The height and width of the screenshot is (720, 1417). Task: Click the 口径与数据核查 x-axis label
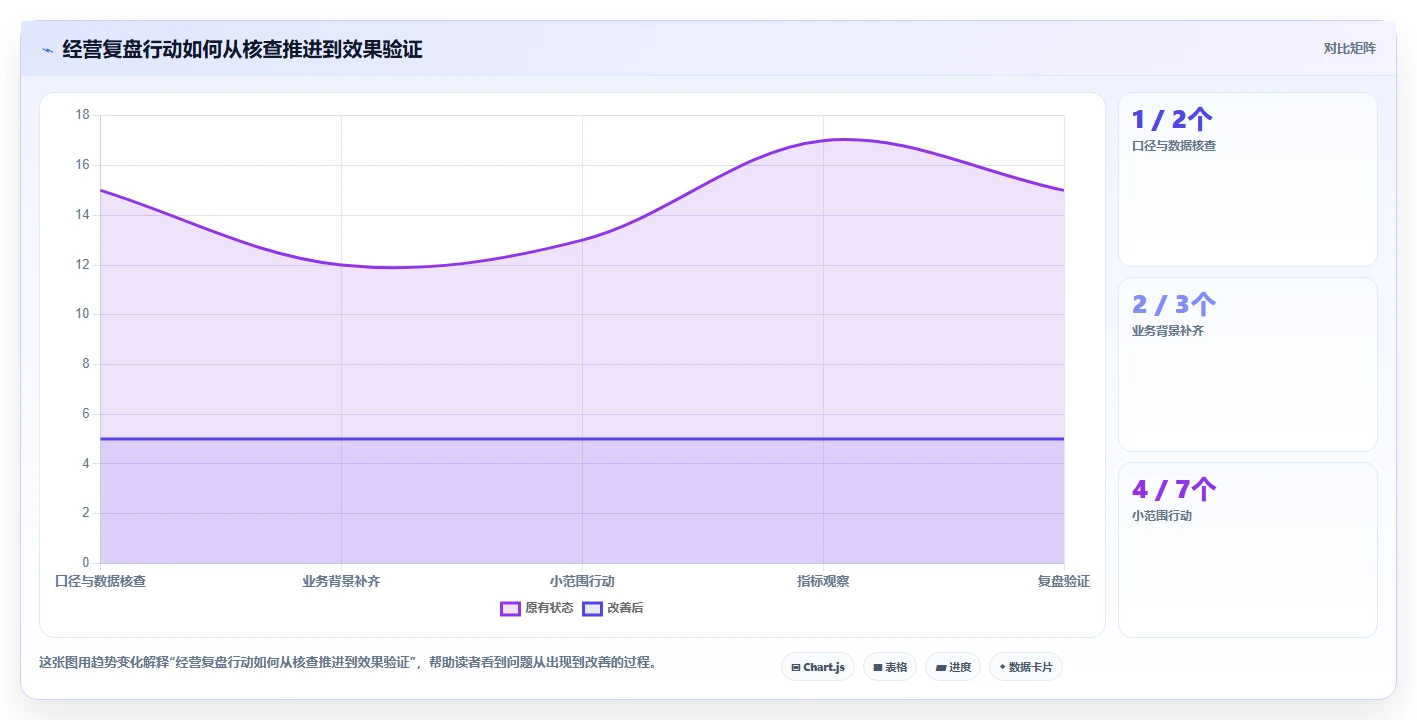pos(100,581)
